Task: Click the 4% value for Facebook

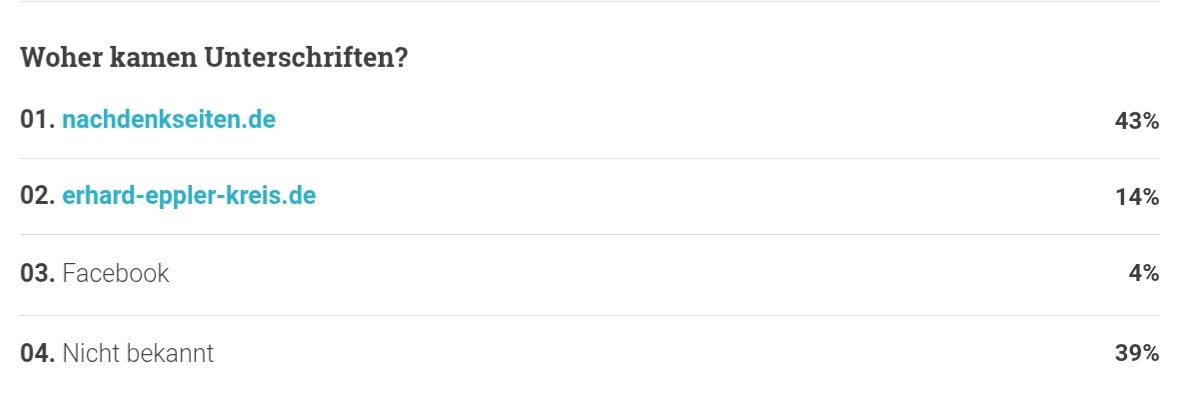Action: point(1144,274)
